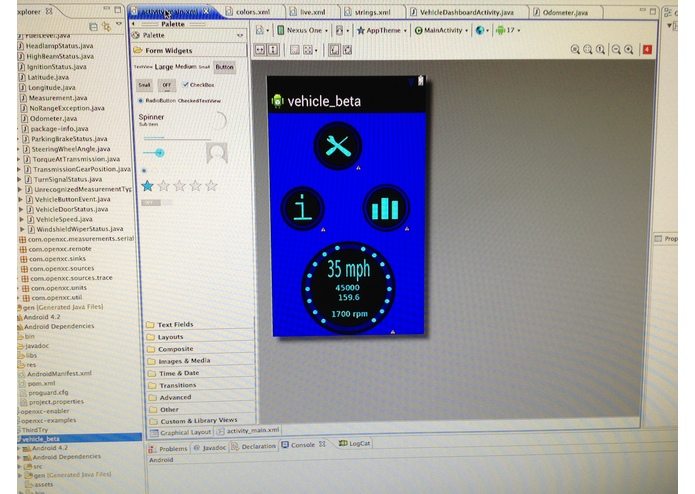Image resolution: width=695 pixels, height=494 pixels.
Task: Click the Palette color wheel icon
Action: tap(137, 35)
